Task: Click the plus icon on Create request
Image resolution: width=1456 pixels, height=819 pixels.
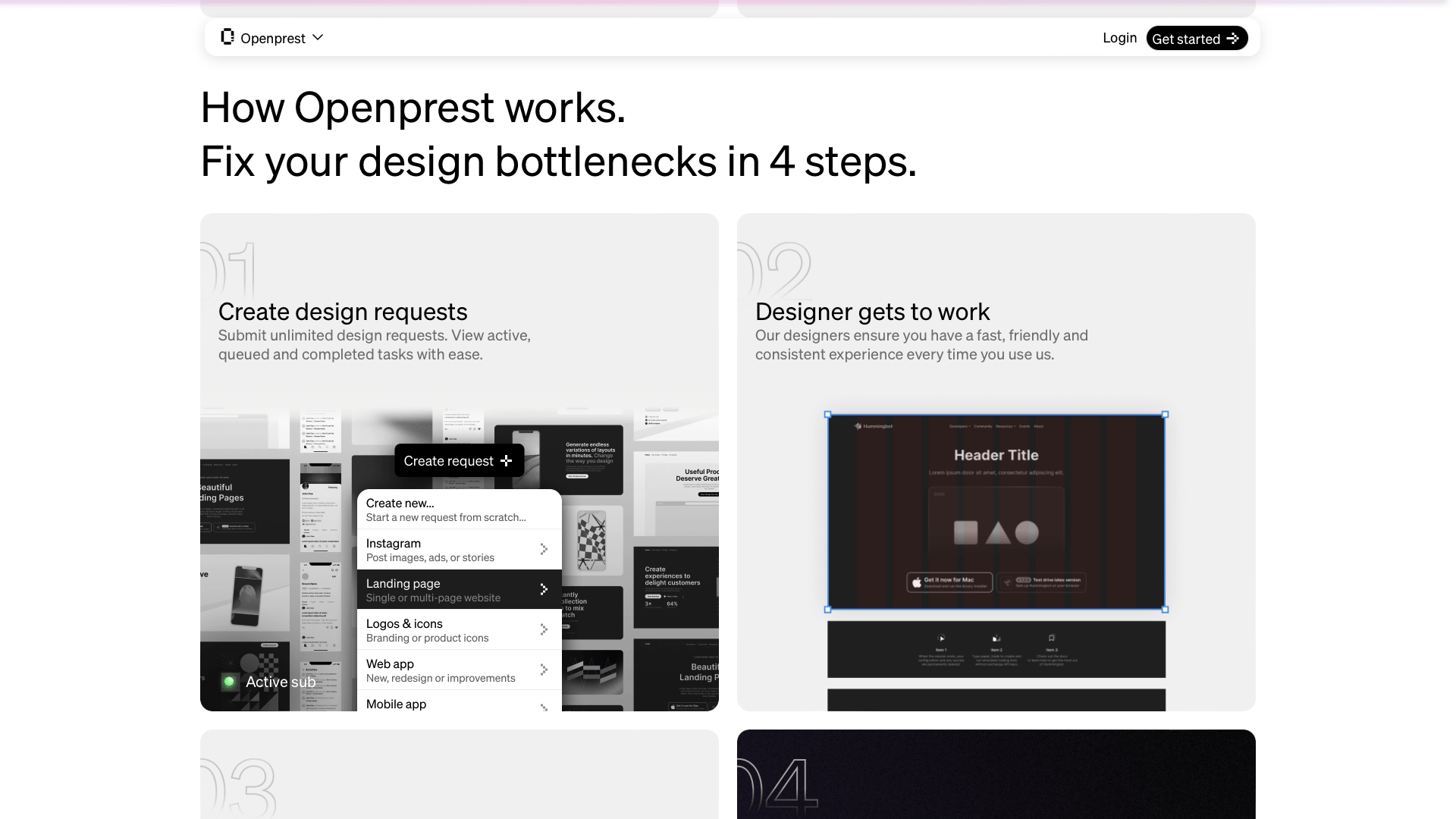Action: [507, 460]
